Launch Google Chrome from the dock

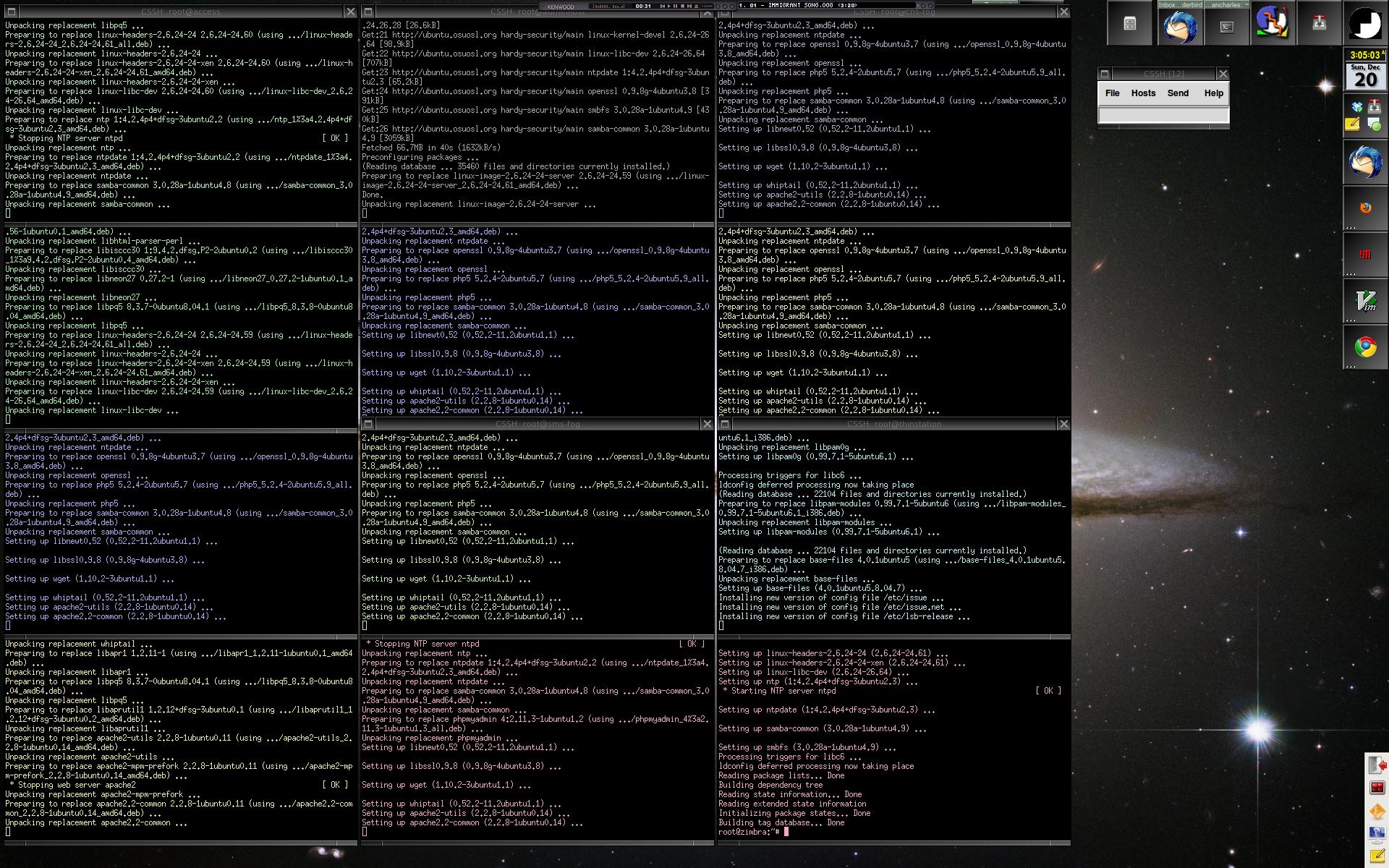1365,347
